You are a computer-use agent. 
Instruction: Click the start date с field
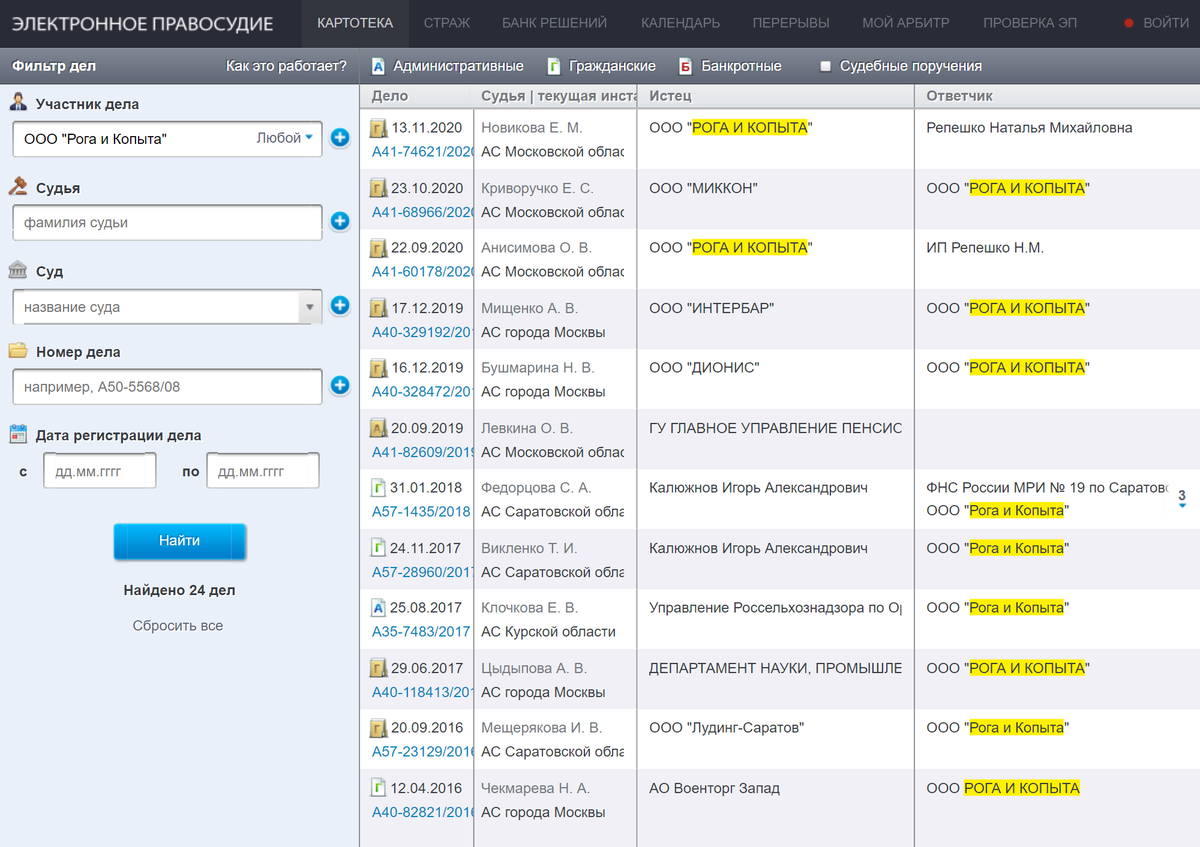click(x=100, y=471)
